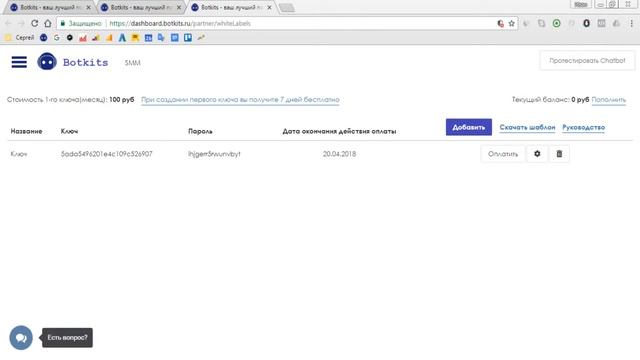Click the 0 руб balance value
Image resolution: width=640 pixels, height=360 pixels.
pyautogui.click(x=580, y=100)
